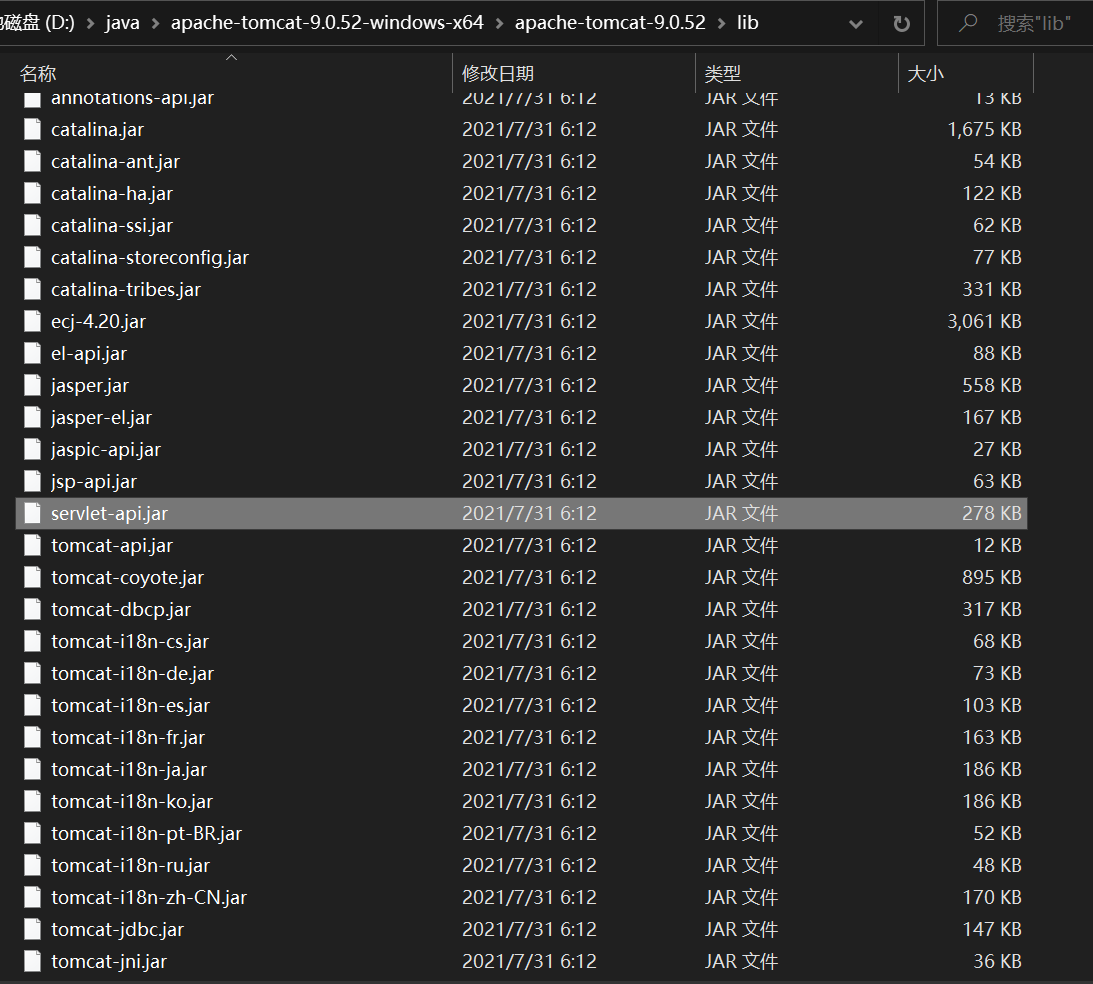Sort by the 大小 column header
This screenshot has width=1093, height=984.
pos(925,73)
